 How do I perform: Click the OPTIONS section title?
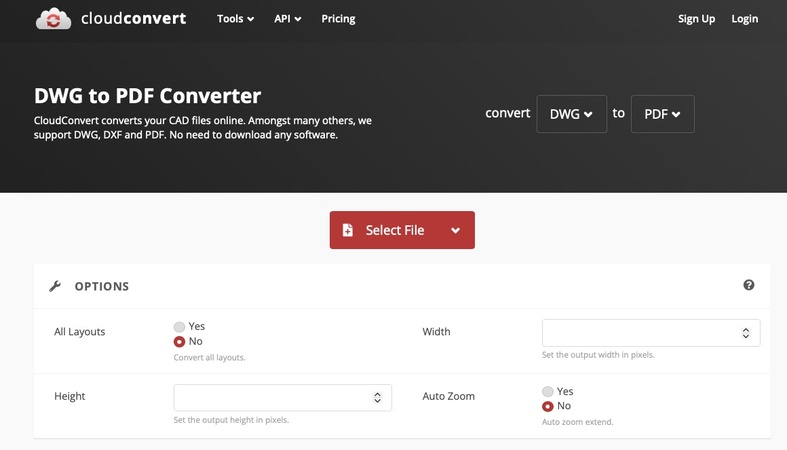[x=102, y=286]
